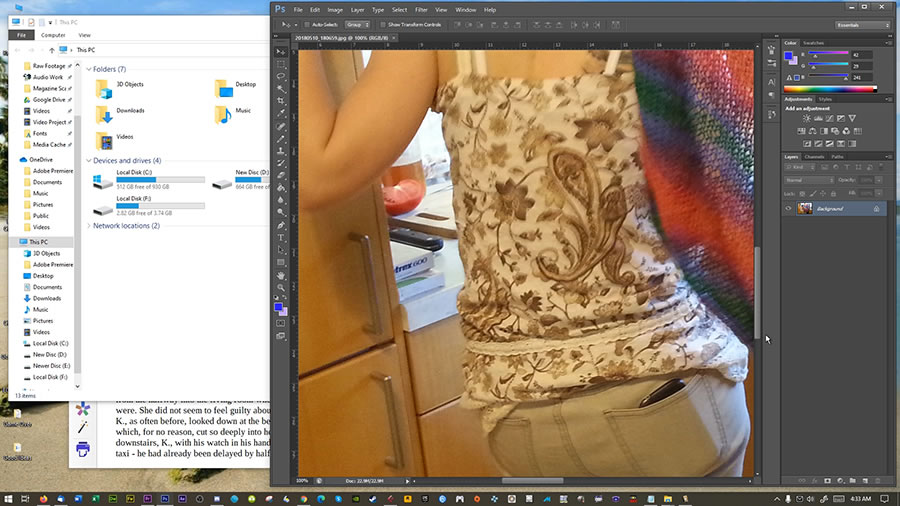Toggle lock position in Layers panel
The image size is (900, 506).
[823, 194]
